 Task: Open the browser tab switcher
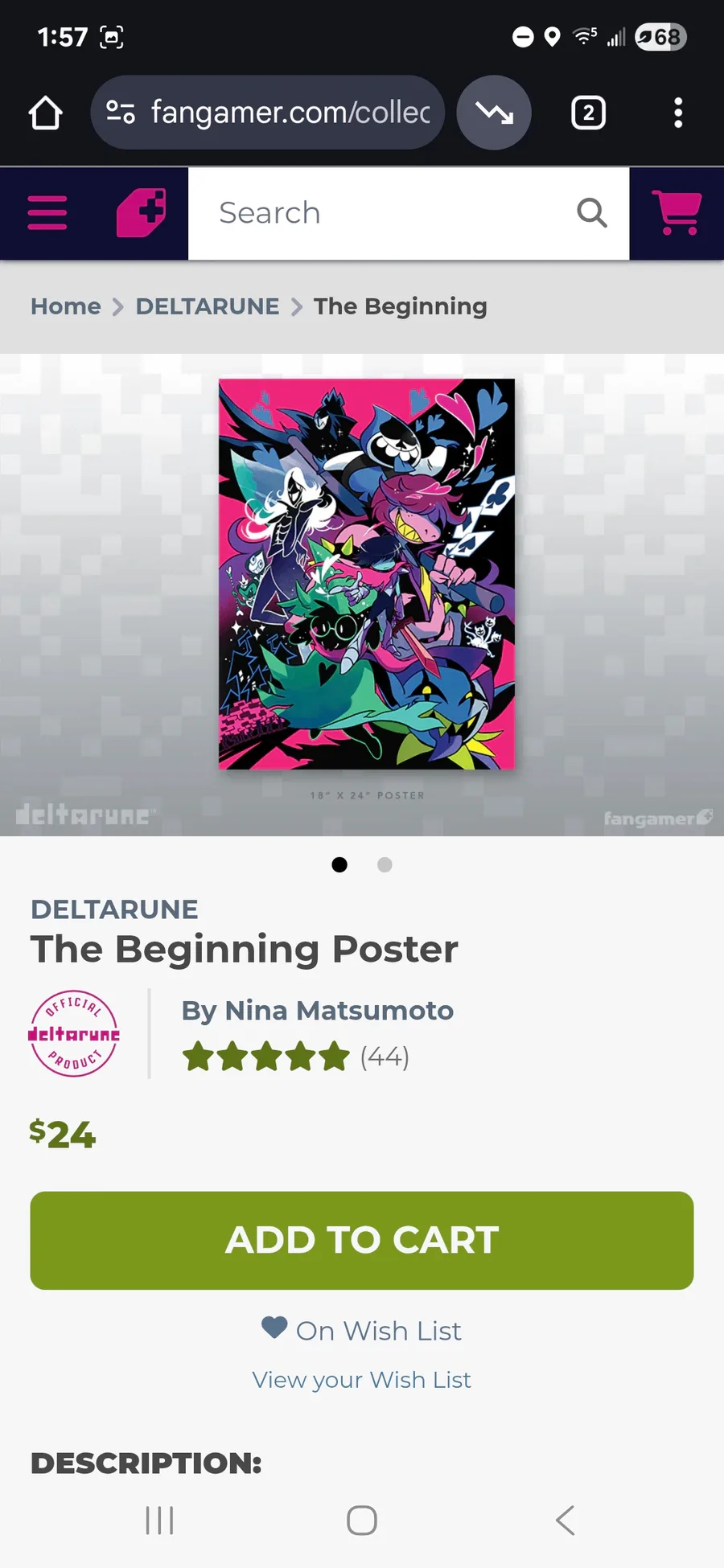[x=588, y=113]
